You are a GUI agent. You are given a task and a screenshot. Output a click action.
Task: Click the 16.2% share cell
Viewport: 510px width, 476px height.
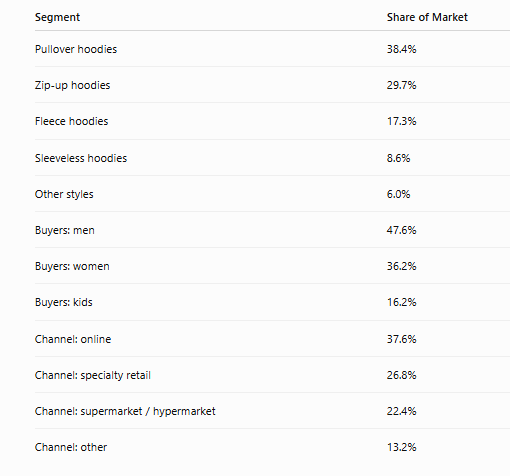pos(401,302)
